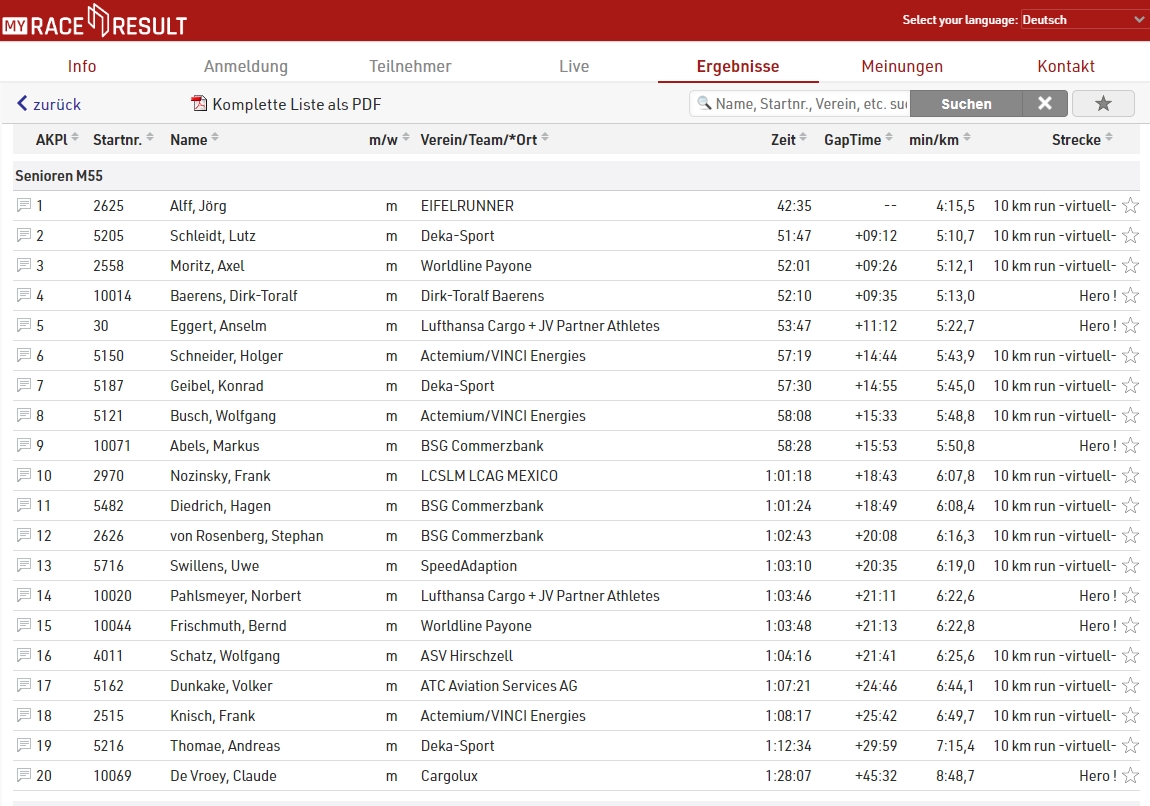Sort results by min/km column
1150x806 pixels.
click(x=940, y=139)
